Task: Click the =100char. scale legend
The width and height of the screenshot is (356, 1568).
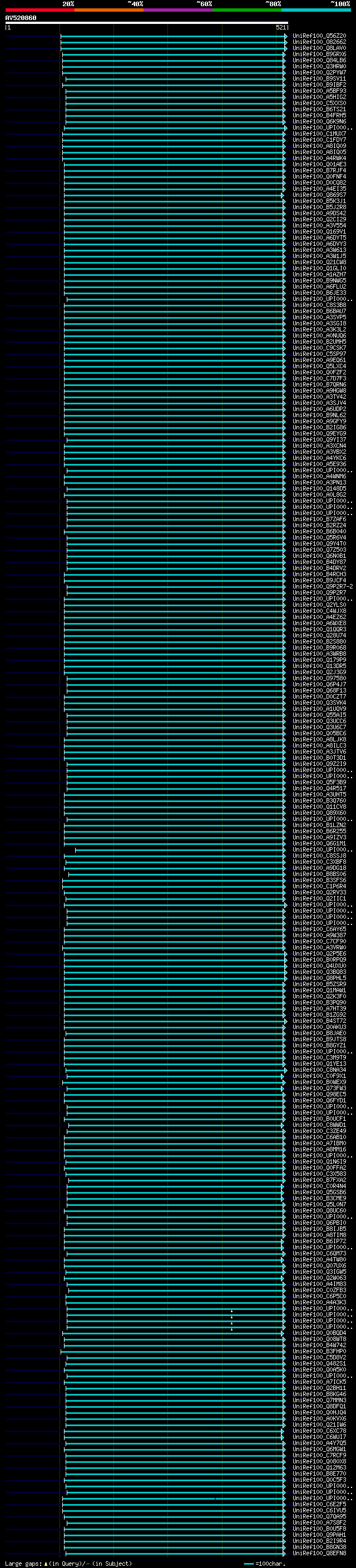Action: (x=264, y=1563)
